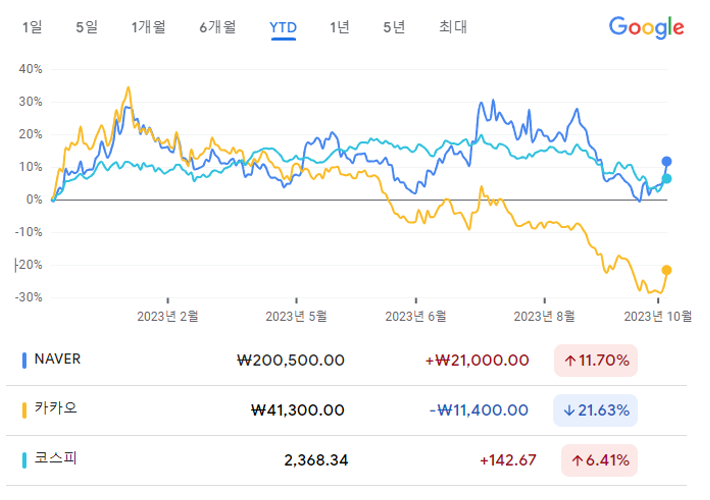Click NAVER blue legend color bar
The height and width of the screenshot is (500, 710).
[x=24, y=360]
